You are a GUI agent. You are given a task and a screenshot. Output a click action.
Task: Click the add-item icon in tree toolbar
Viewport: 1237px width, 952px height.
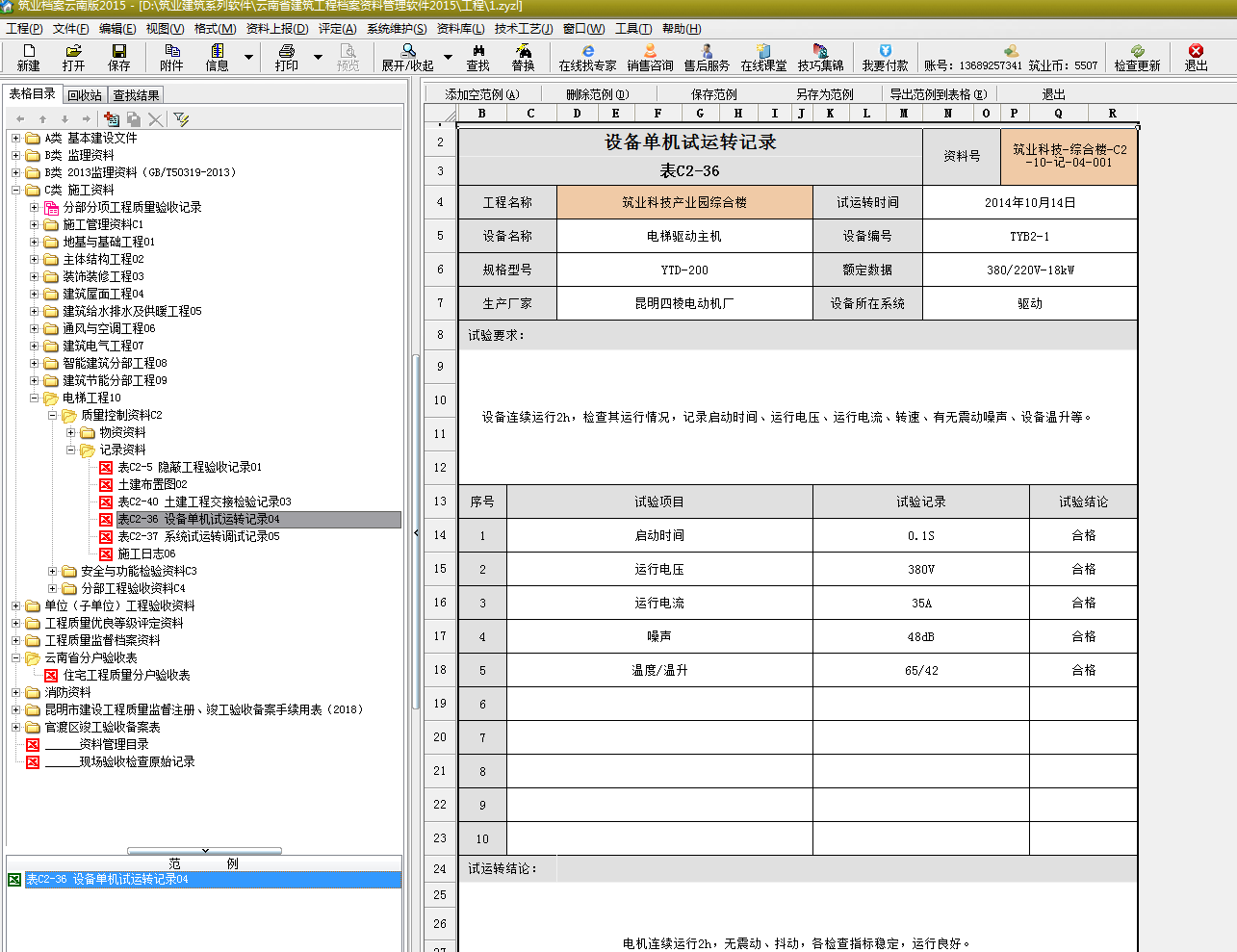(112, 119)
